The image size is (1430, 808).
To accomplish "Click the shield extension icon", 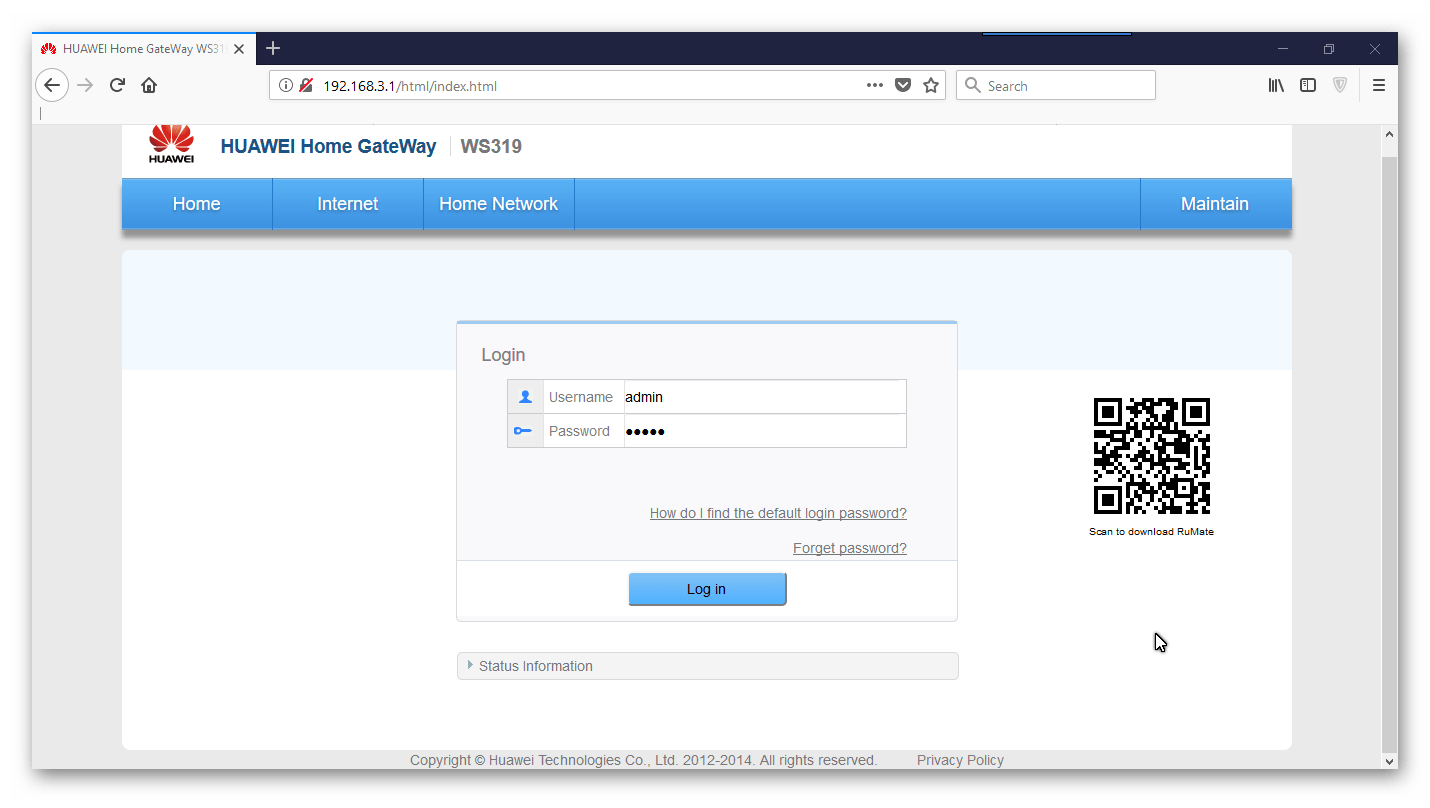I will tap(1340, 85).
